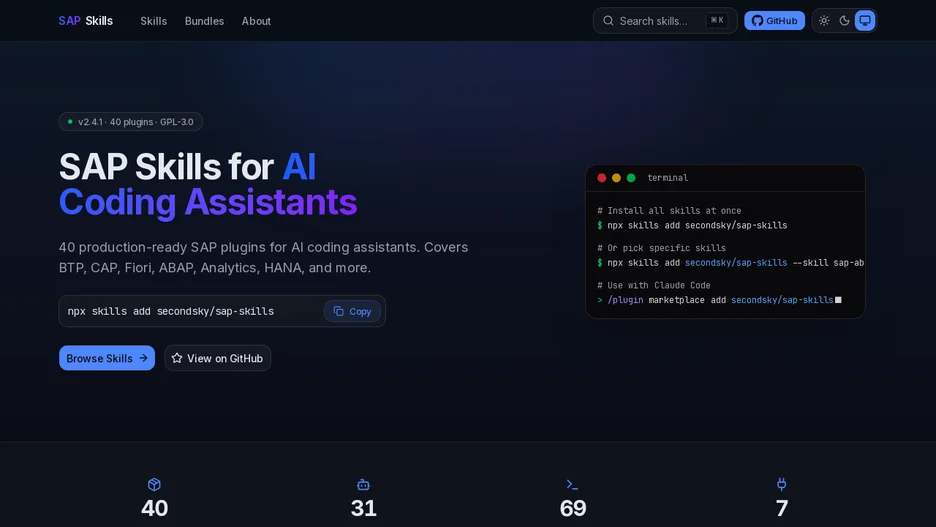Click the plug icon above 7
936x527 pixels.
pos(781,484)
